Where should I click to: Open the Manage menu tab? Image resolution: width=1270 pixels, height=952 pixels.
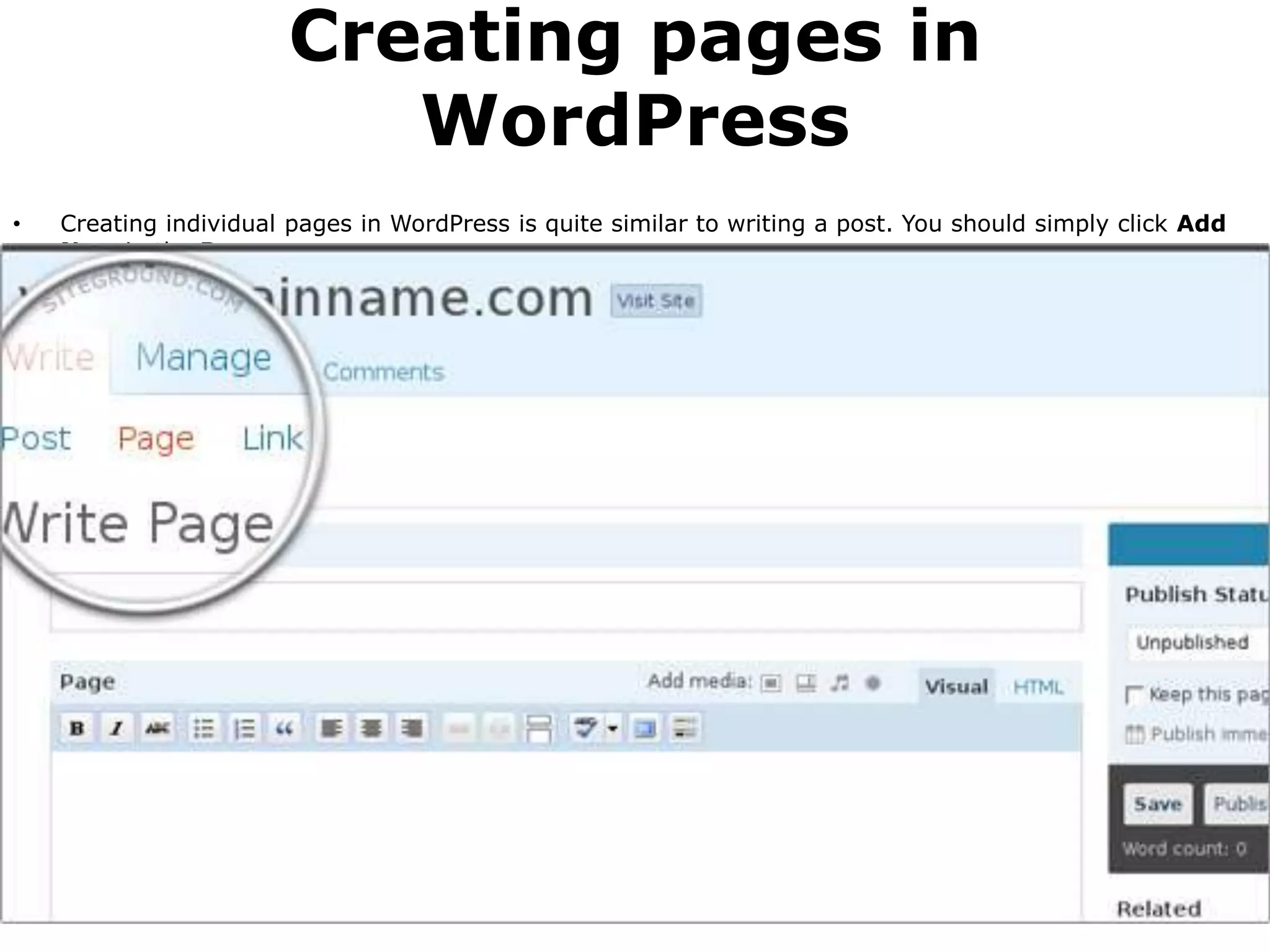click(203, 358)
